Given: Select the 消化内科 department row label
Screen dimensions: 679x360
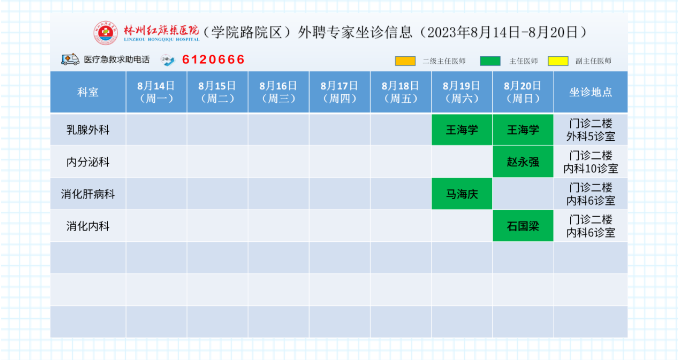Looking at the screenshot, I should point(88,226).
